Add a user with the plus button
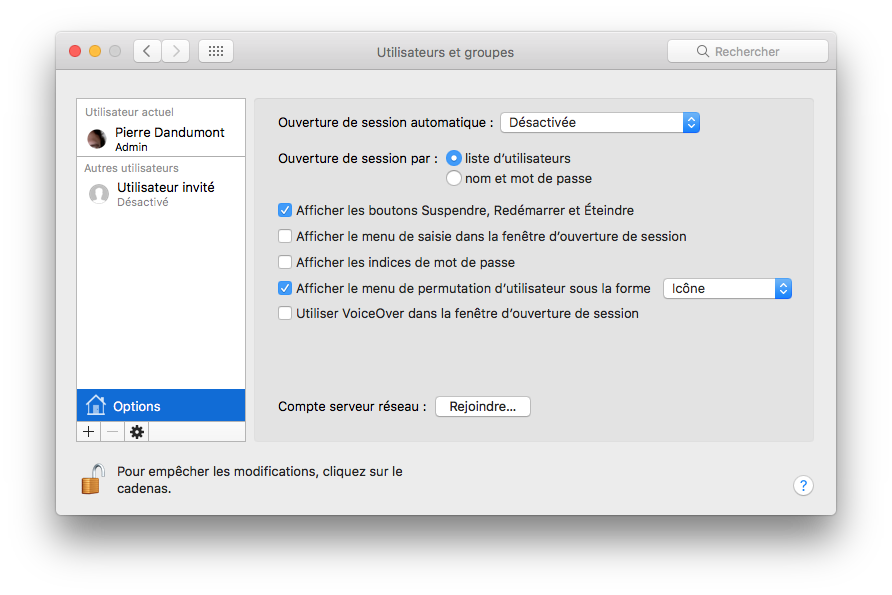892x595 pixels. pyautogui.click(x=89, y=432)
